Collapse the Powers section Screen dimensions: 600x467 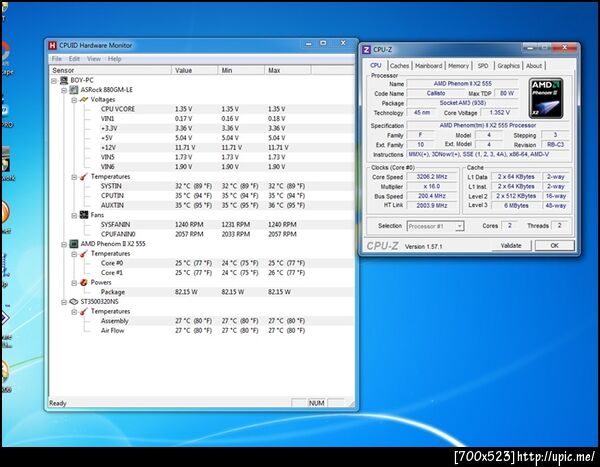pyautogui.click(x=74, y=283)
